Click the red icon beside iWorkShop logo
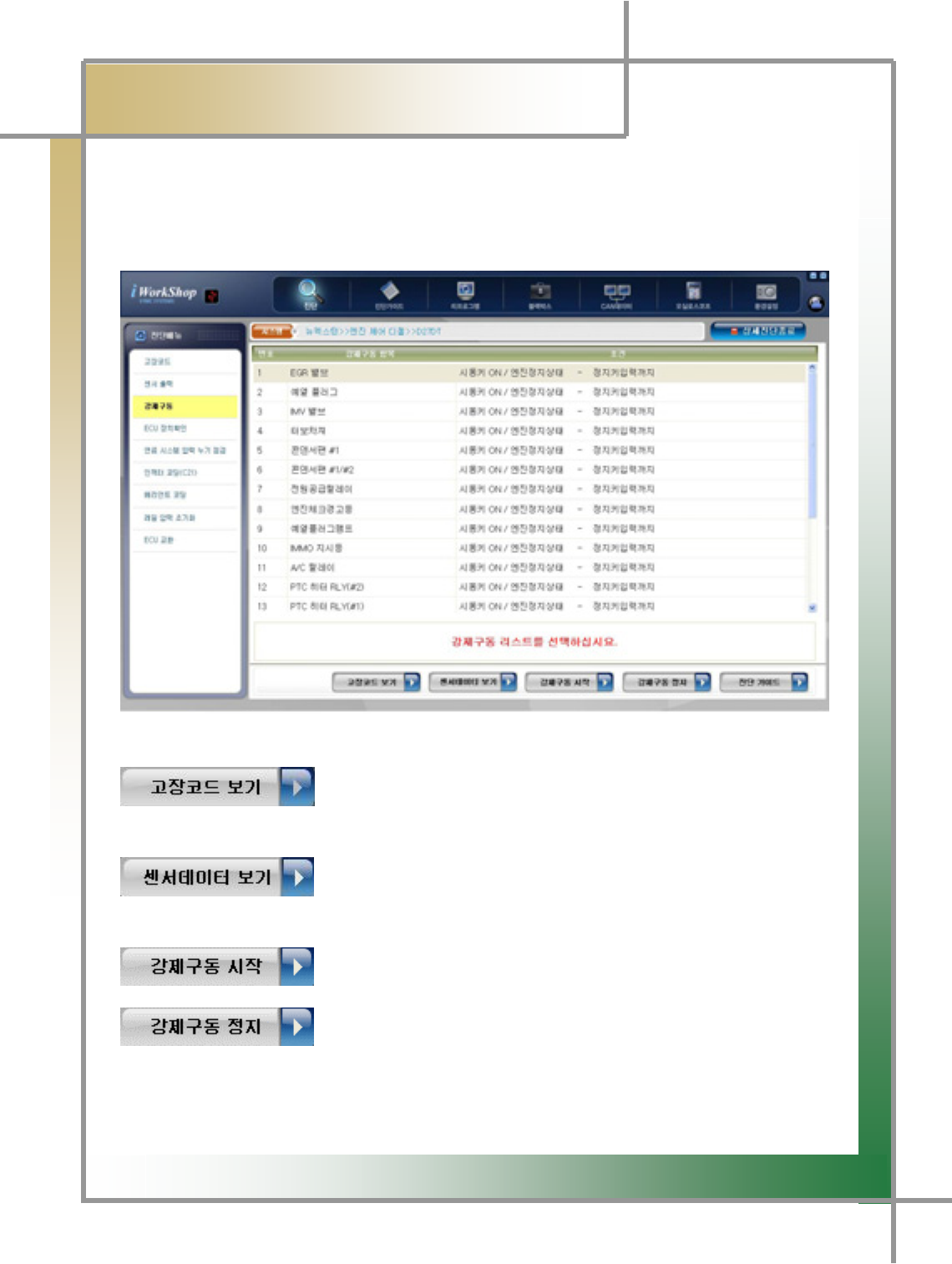The width and height of the screenshot is (952, 1264). click(x=212, y=296)
